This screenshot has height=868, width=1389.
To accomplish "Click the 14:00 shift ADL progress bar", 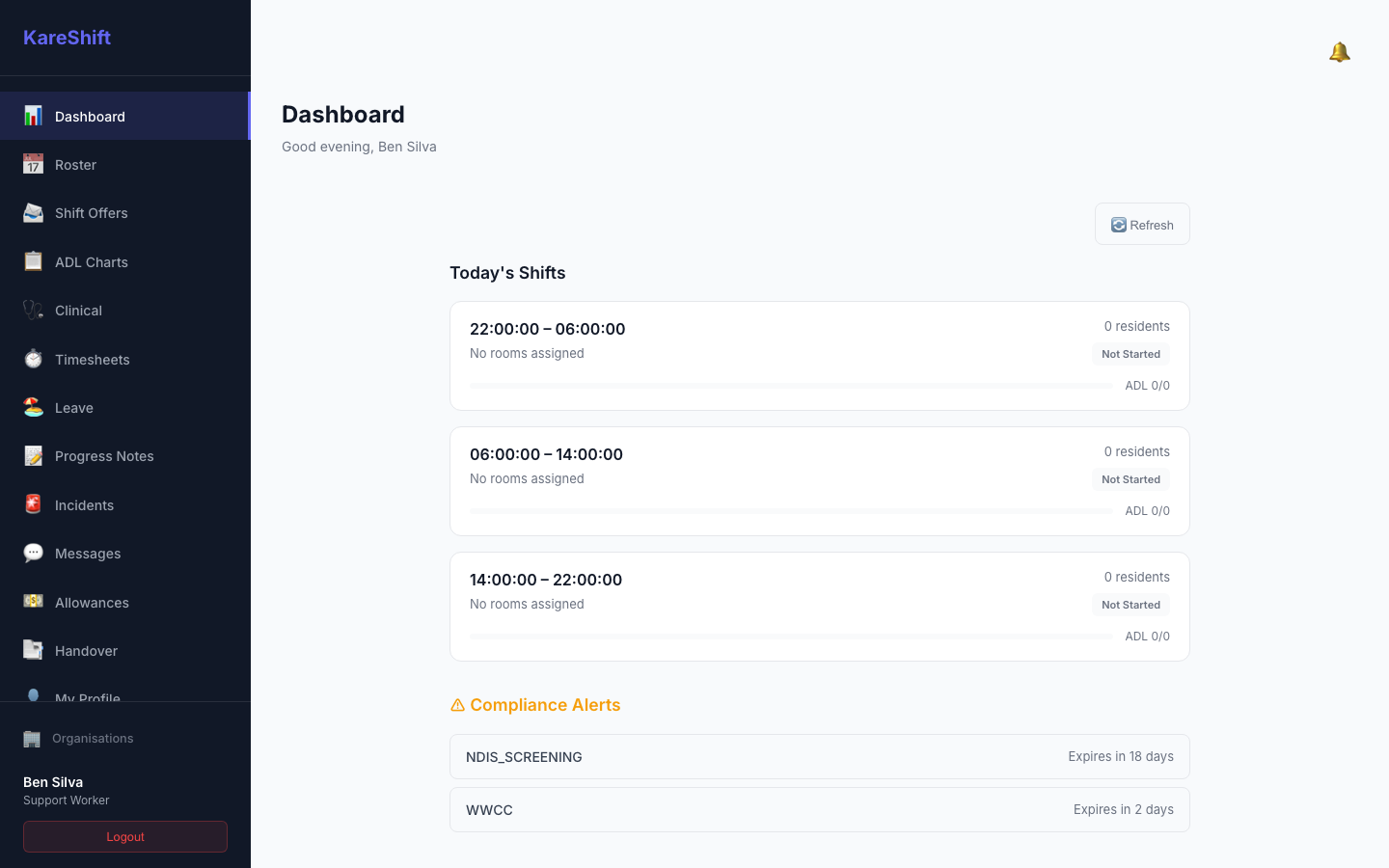I will tap(791, 637).
